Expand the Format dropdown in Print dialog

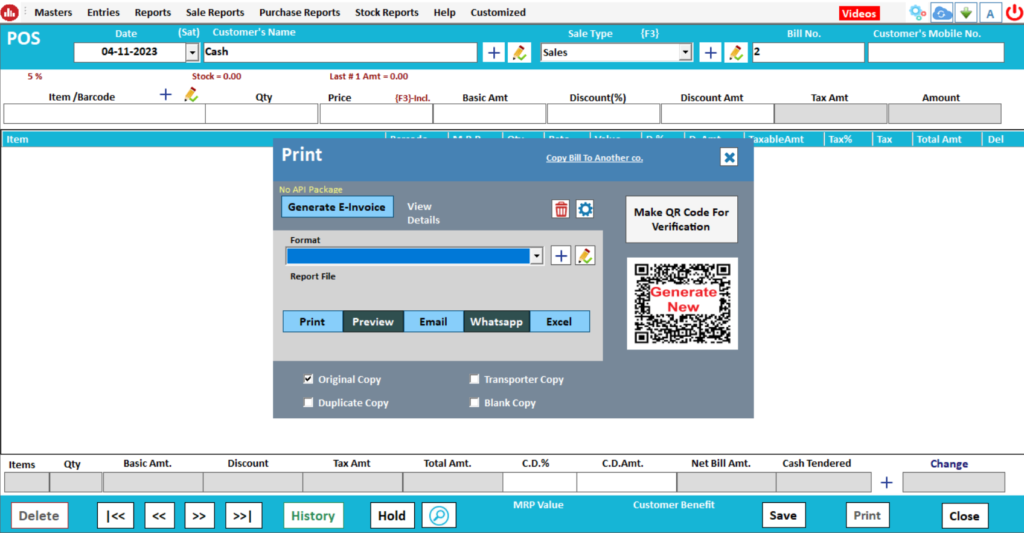click(x=536, y=256)
